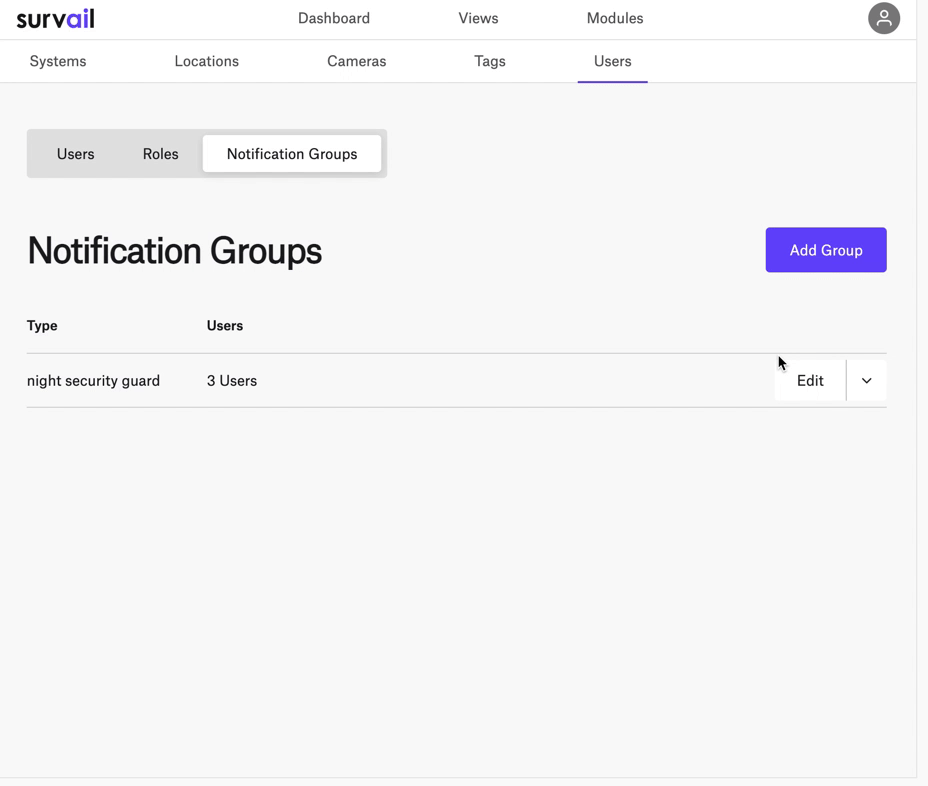Image resolution: width=928 pixels, height=786 pixels.
Task: Switch to the Roles segment
Action: click(x=160, y=154)
